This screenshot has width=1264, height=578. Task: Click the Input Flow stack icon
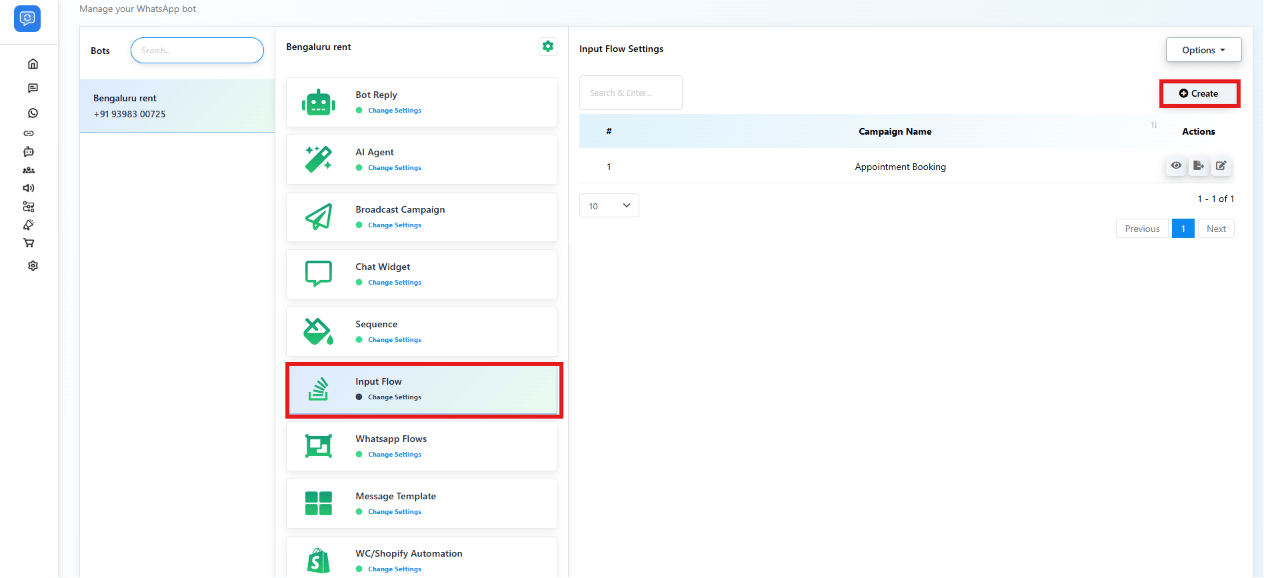pos(318,389)
